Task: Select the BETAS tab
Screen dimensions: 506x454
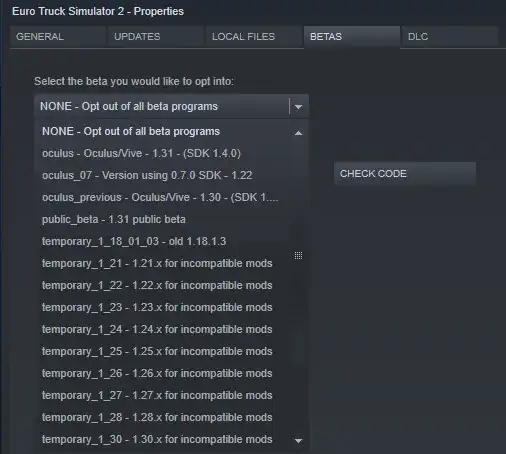Action: 352,37
